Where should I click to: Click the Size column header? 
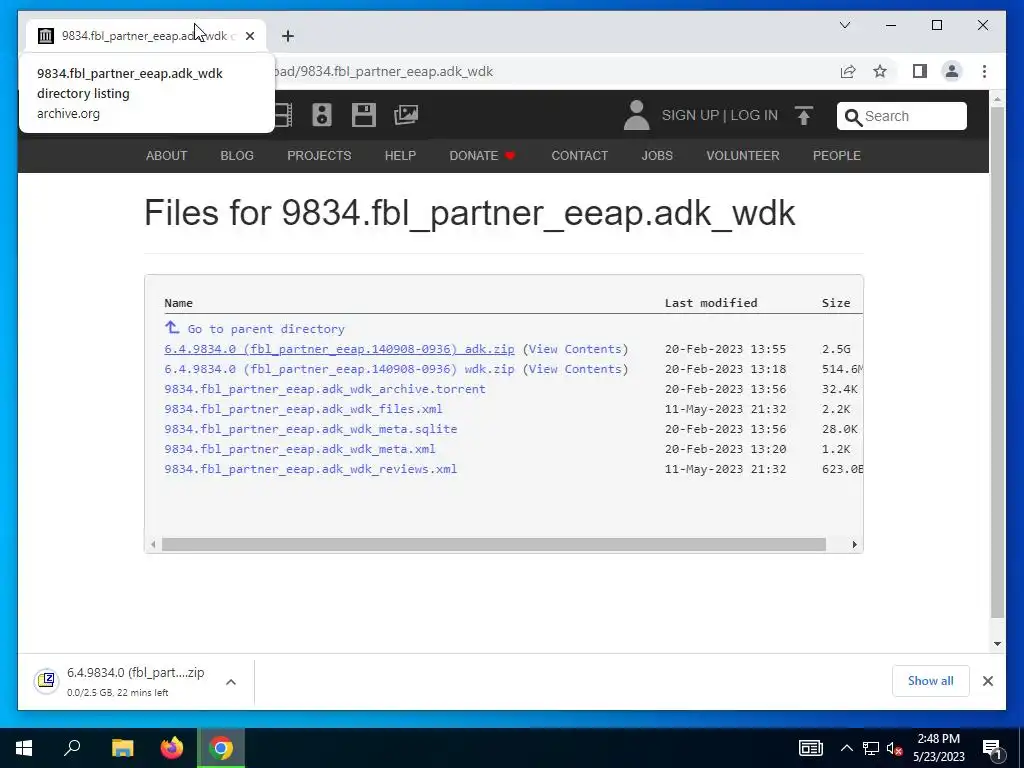point(836,303)
